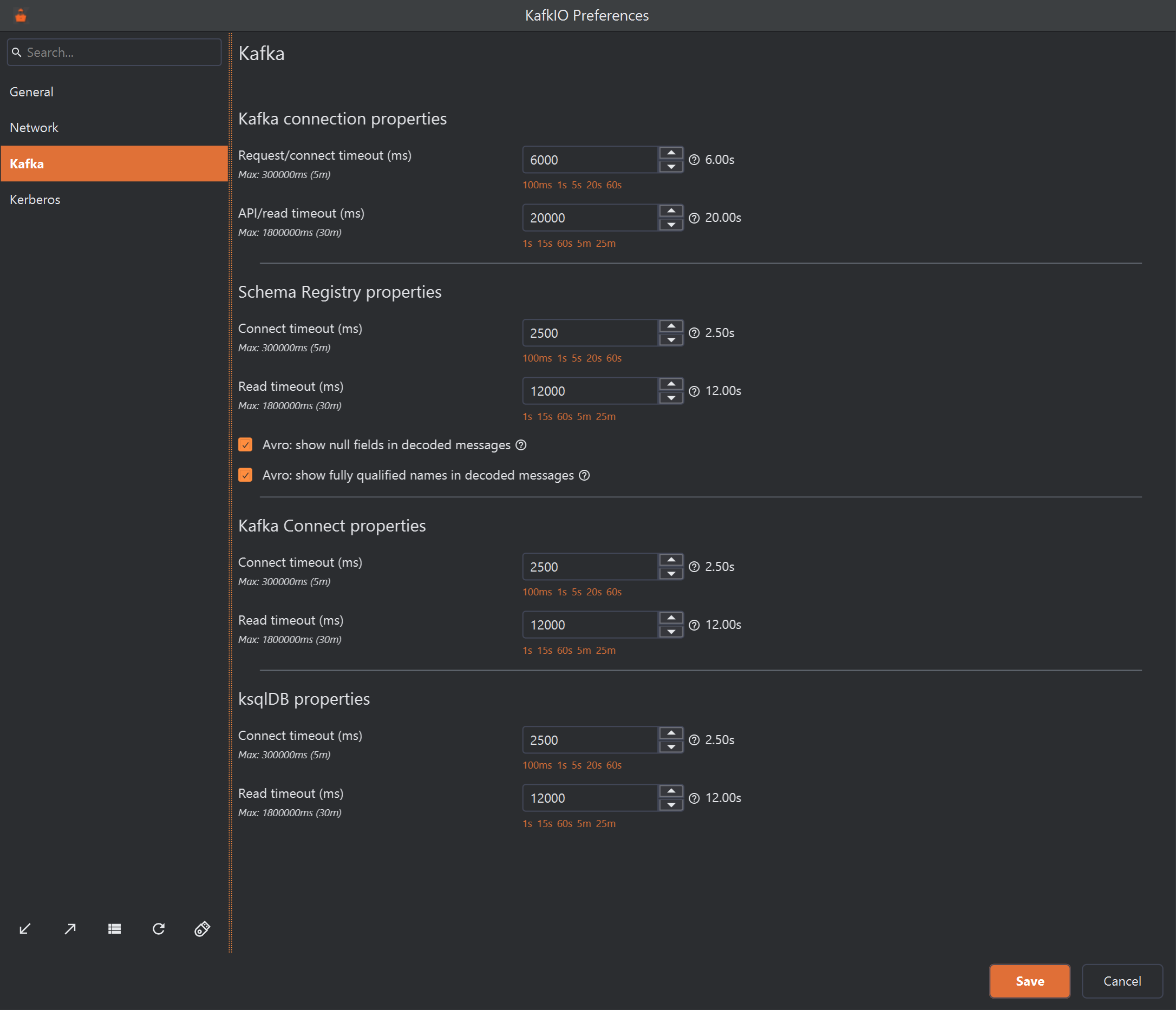Toggle Avro fully qualified names checkbox
1176x1010 pixels.
[x=245, y=475]
